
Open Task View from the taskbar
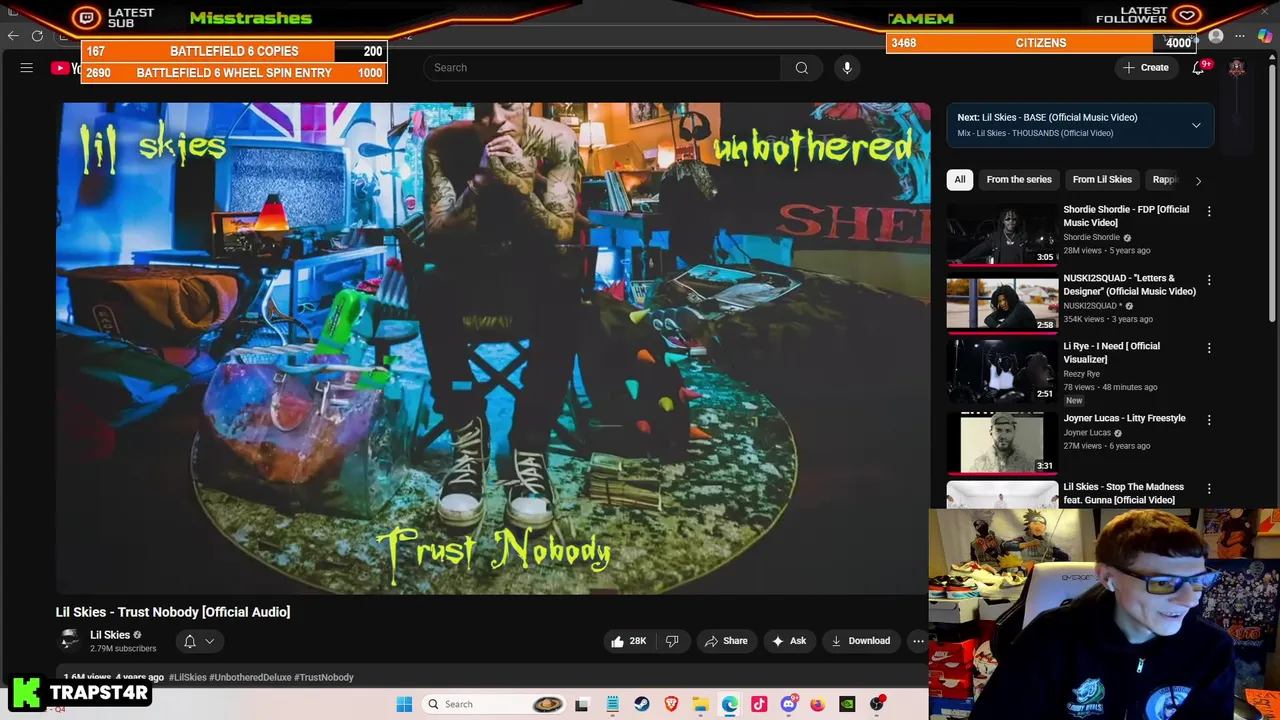click(x=582, y=705)
